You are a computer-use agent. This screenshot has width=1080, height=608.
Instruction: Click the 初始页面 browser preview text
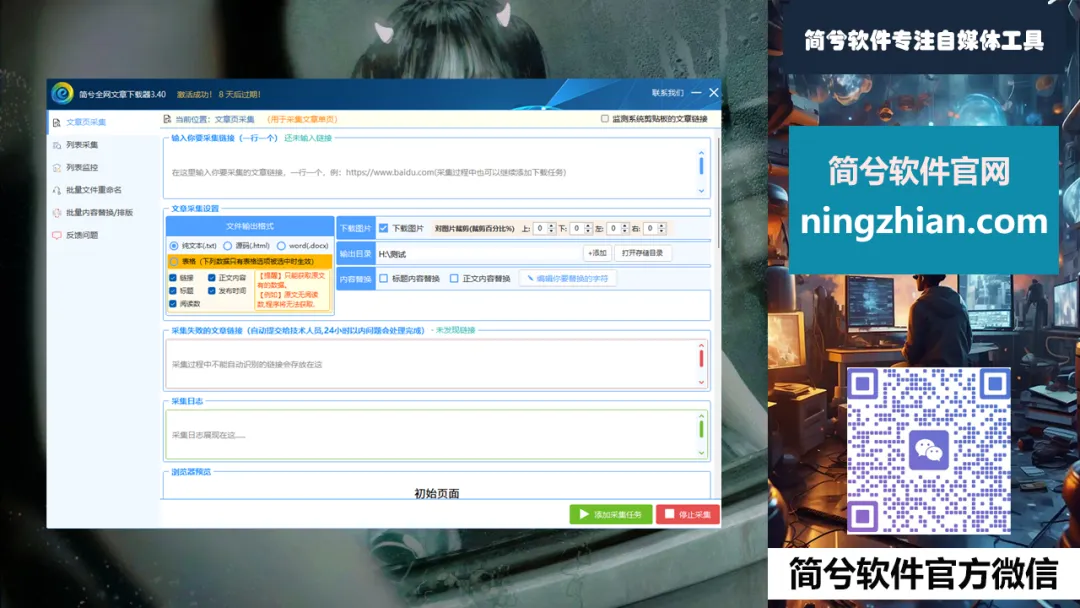tap(437, 493)
